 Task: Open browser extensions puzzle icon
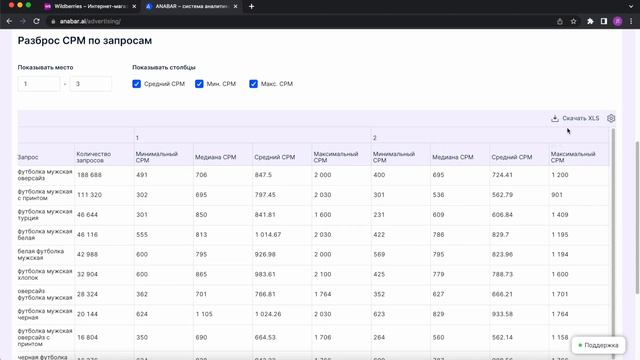pyautogui.click(x=590, y=21)
